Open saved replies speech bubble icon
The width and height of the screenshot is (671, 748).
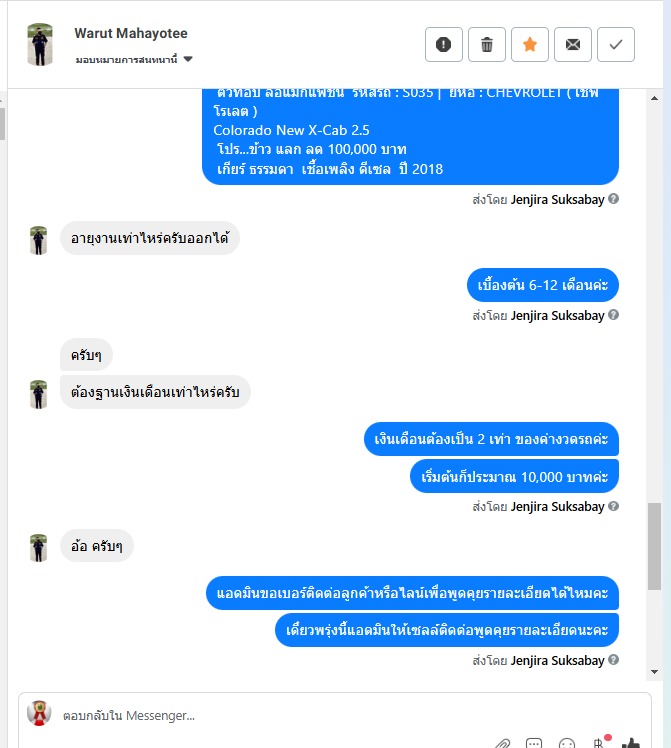[534, 743]
